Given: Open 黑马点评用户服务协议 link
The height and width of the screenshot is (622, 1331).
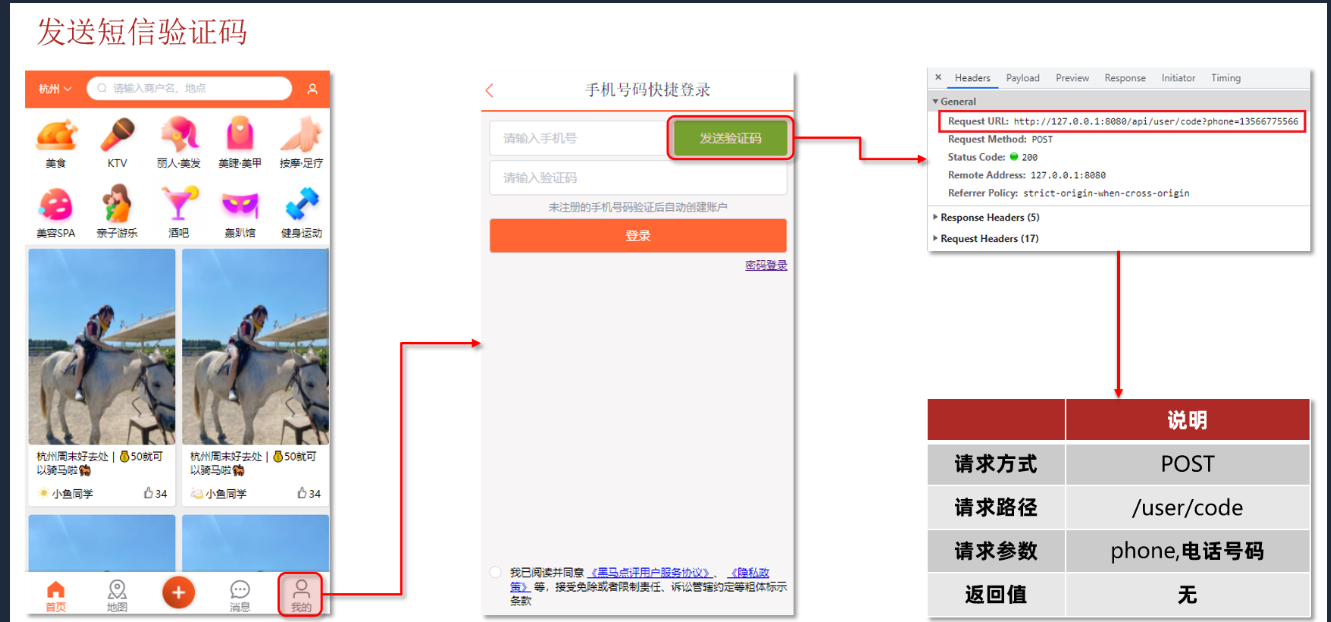Looking at the screenshot, I should click(x=652, y=573).
